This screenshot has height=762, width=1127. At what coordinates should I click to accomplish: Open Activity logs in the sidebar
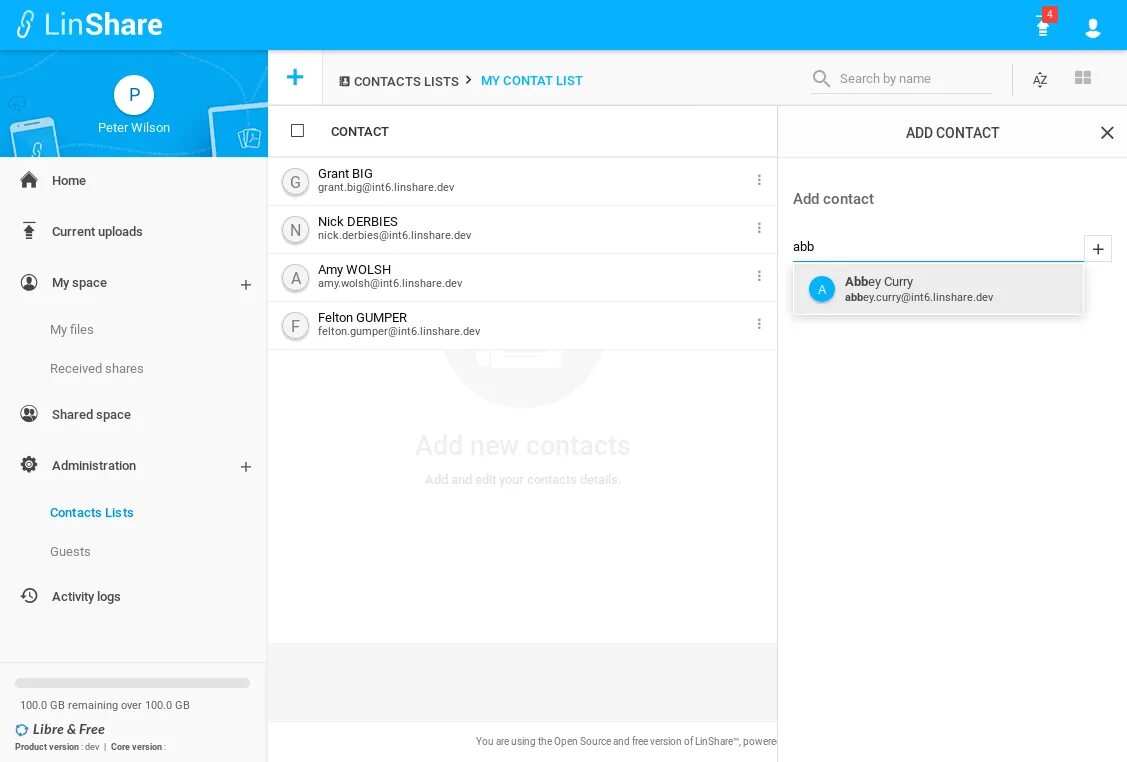pos(86,597)
